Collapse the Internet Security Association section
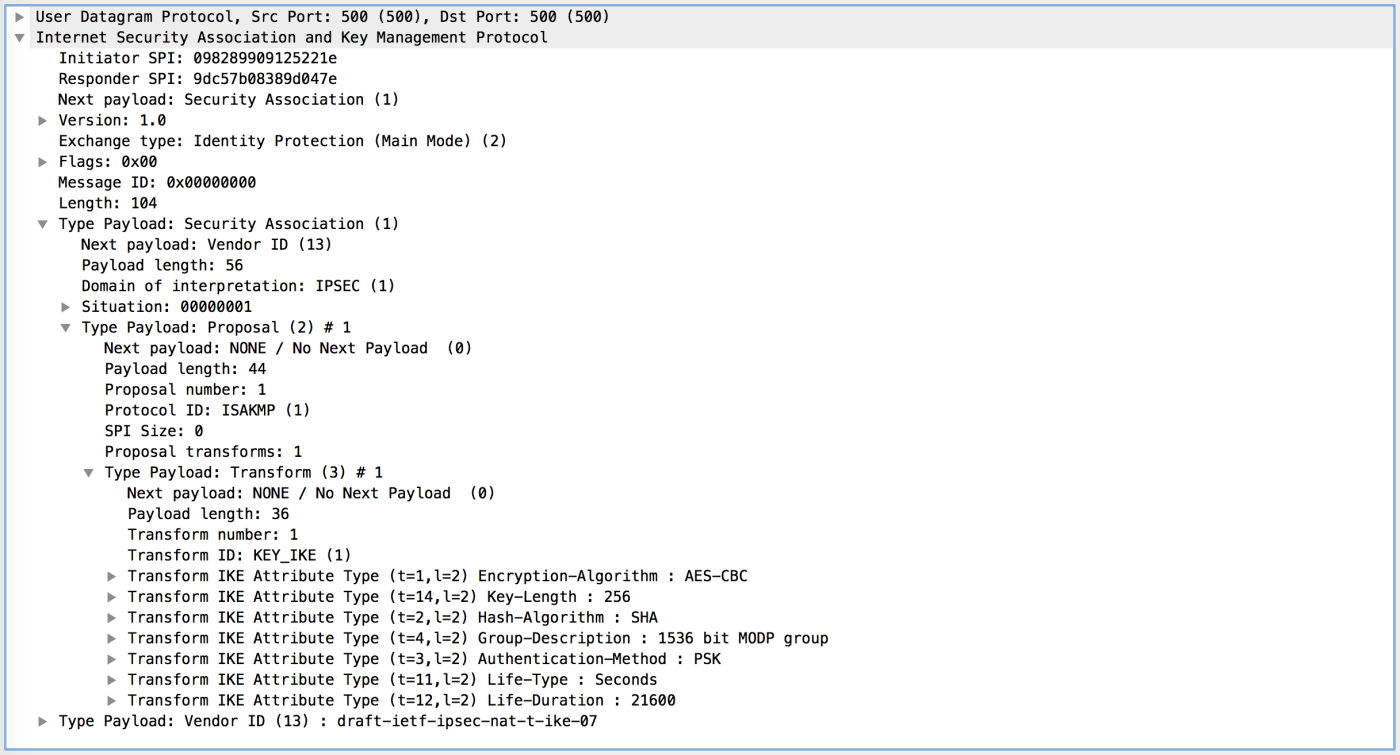Screen dimensions: 1400x755 click(20, 37)
